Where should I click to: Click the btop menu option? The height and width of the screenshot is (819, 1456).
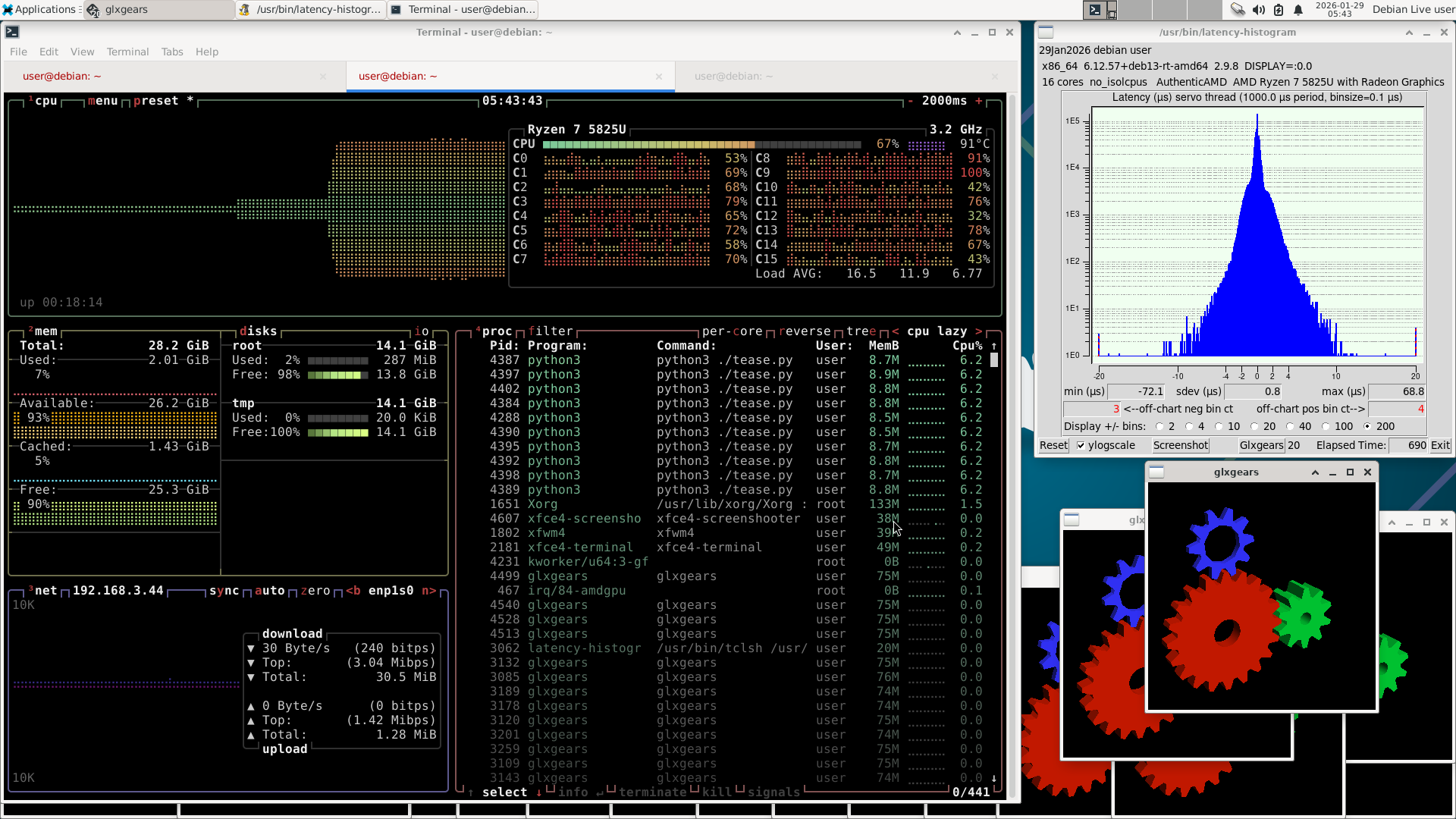tap(102, 101)
